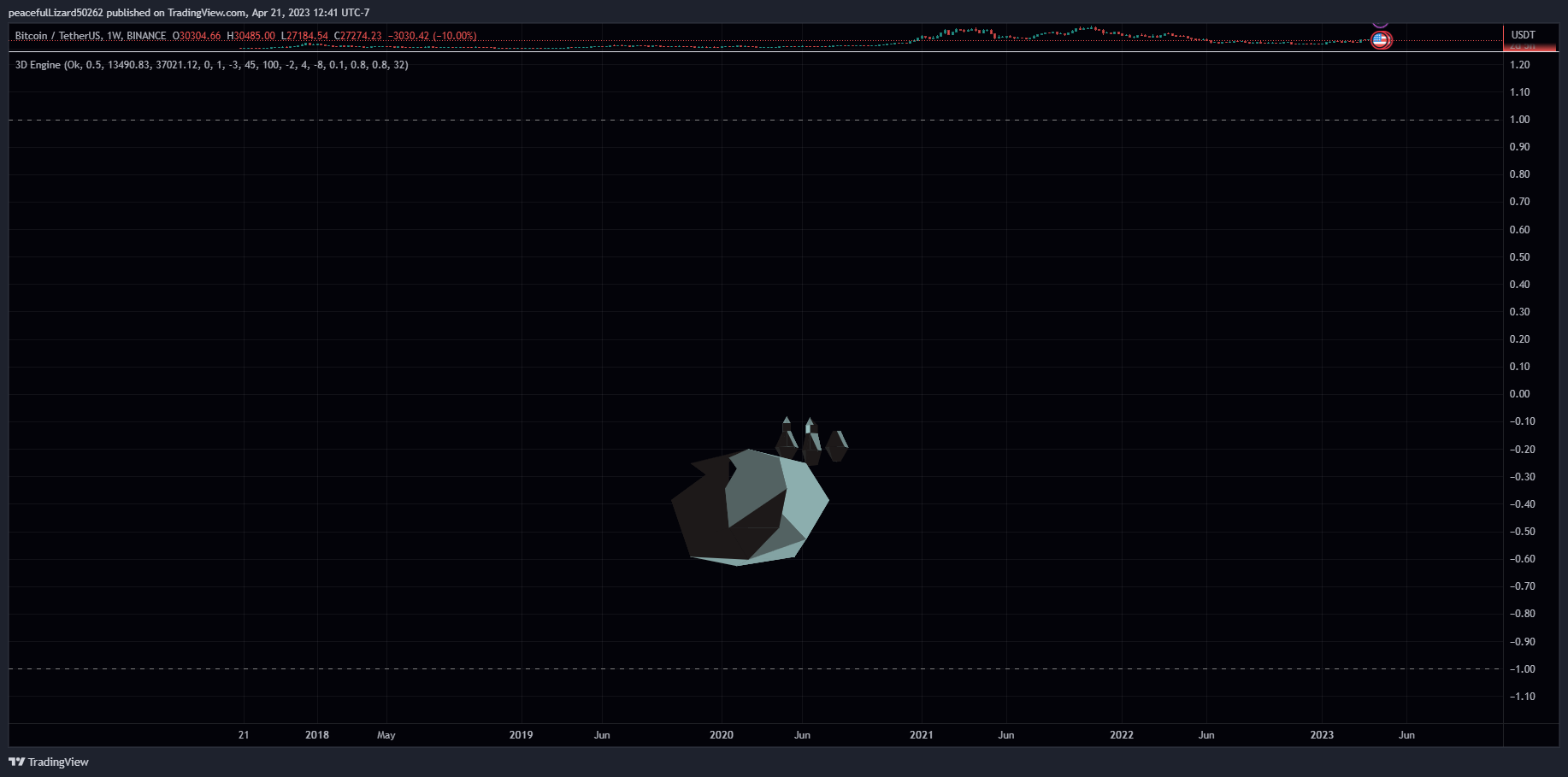
Task: Click the US flag economic event marker
Action: point(1379,39)
